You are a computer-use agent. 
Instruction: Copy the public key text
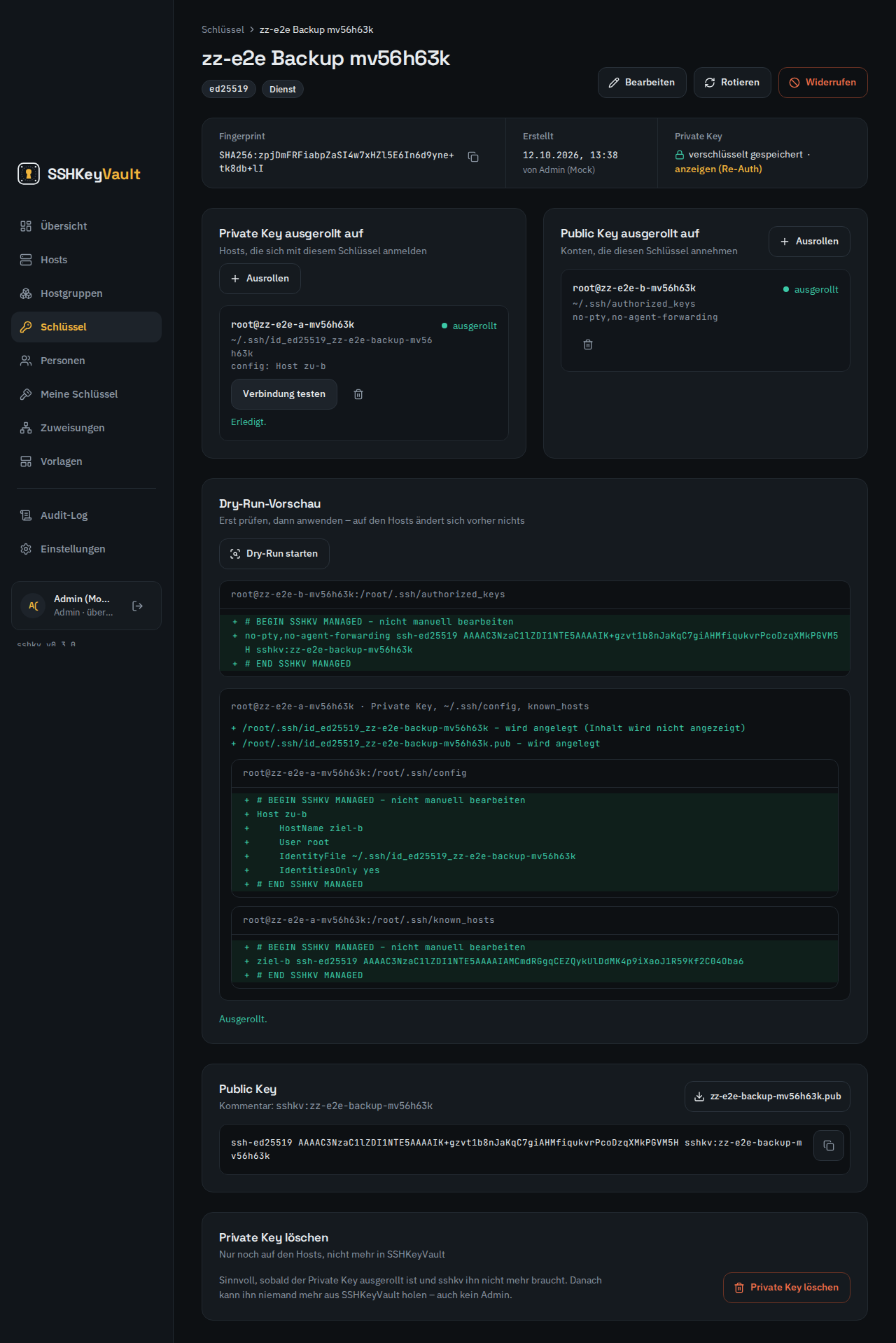829,1146
